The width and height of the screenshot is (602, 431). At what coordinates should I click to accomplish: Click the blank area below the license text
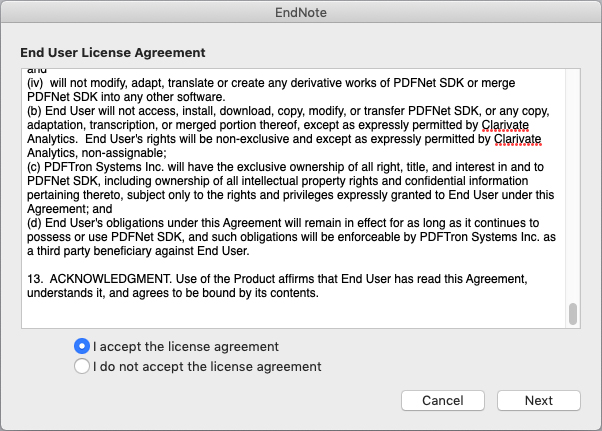tap(293, 314)
